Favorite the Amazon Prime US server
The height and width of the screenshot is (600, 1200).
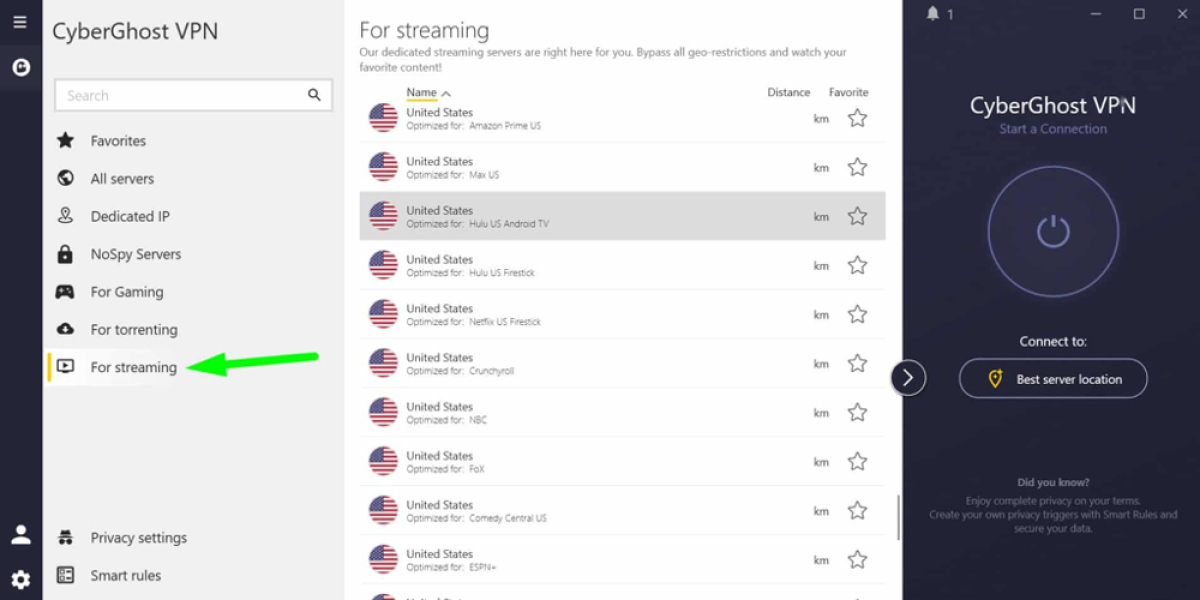857,117
